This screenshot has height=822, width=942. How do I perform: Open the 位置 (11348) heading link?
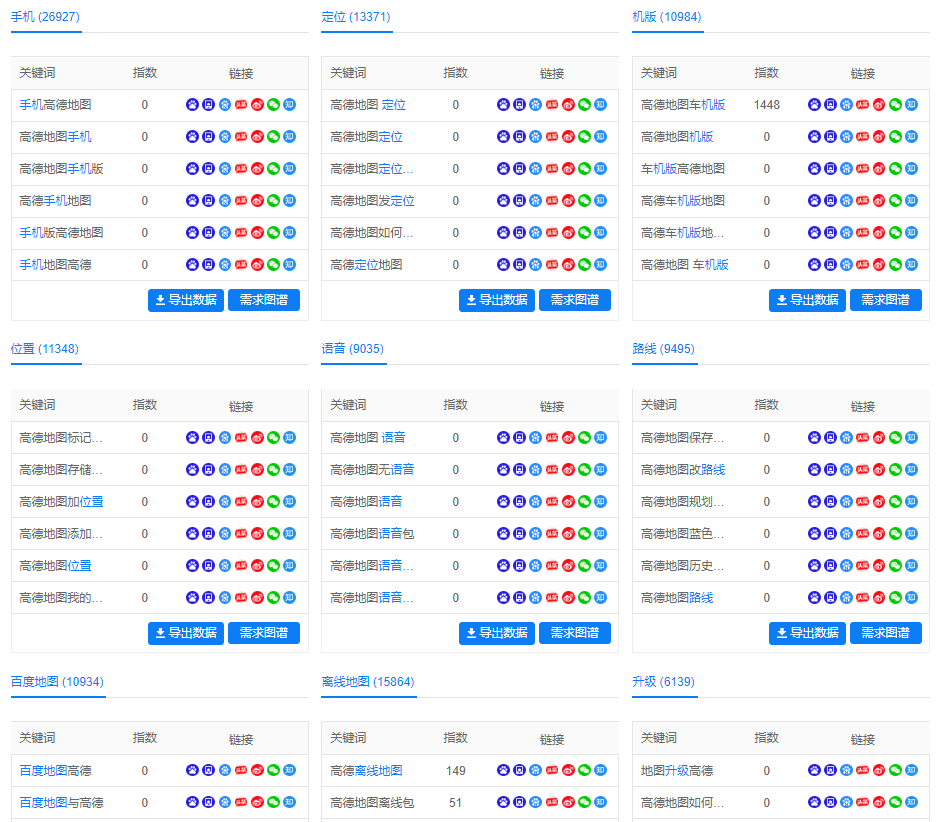pyautogui.click(x=45, y=349)
